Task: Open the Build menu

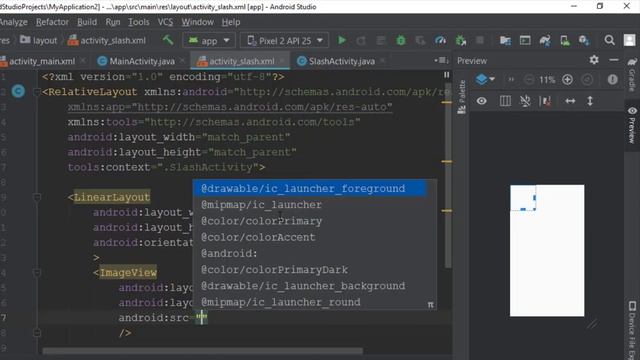Action: [87, 22]
